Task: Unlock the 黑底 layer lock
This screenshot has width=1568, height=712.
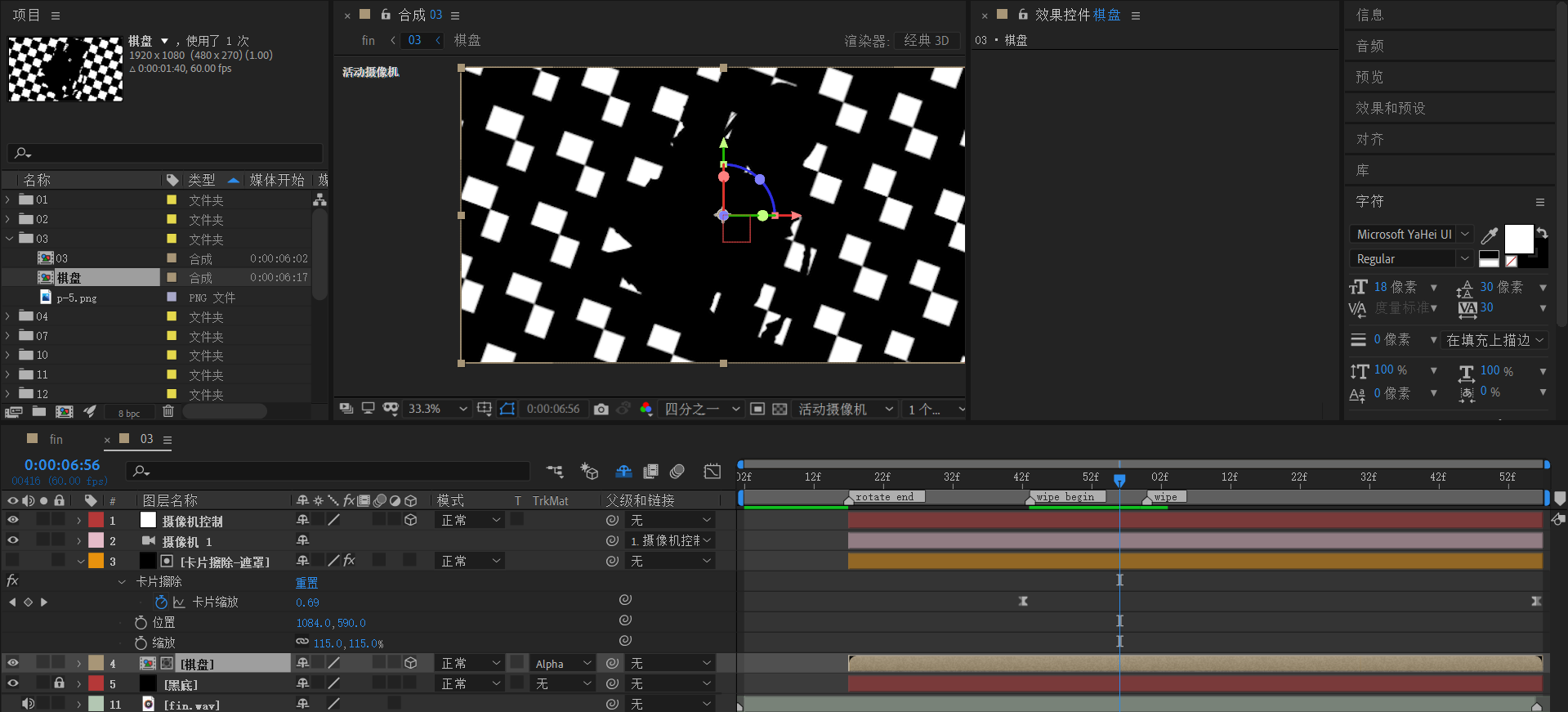Action: click(x=59, y=683)
